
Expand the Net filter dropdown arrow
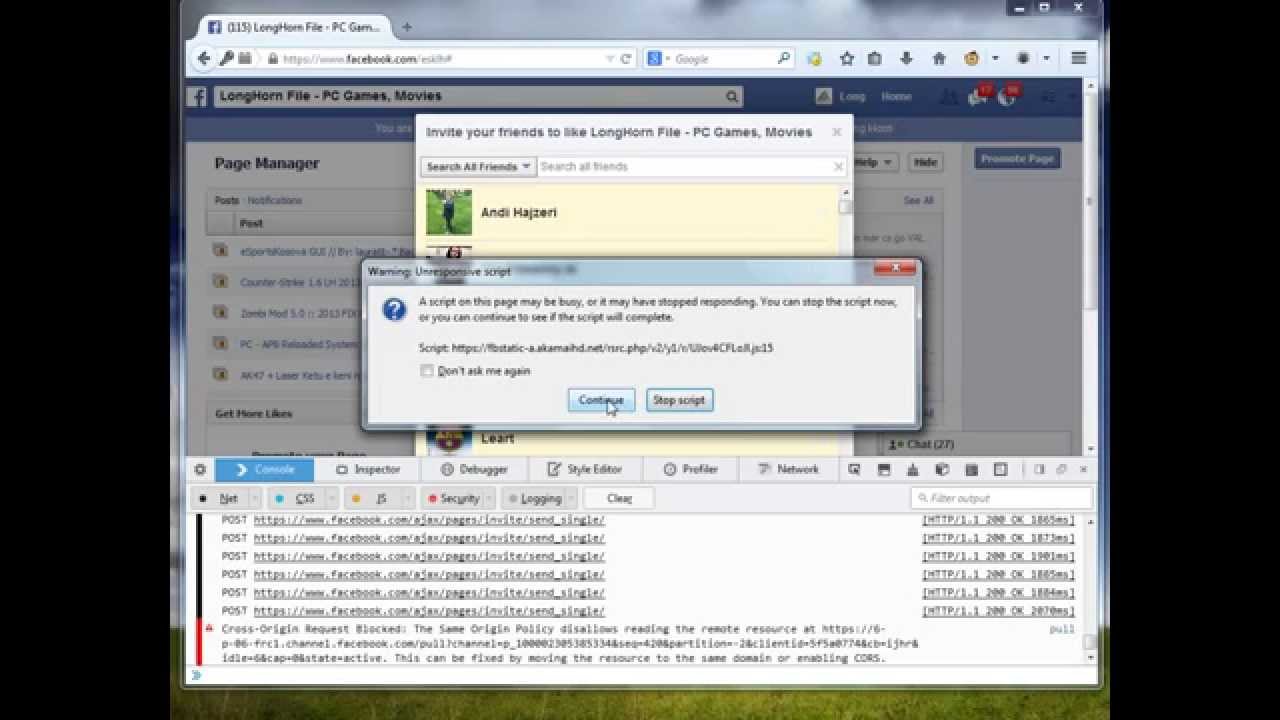(255, 498)
